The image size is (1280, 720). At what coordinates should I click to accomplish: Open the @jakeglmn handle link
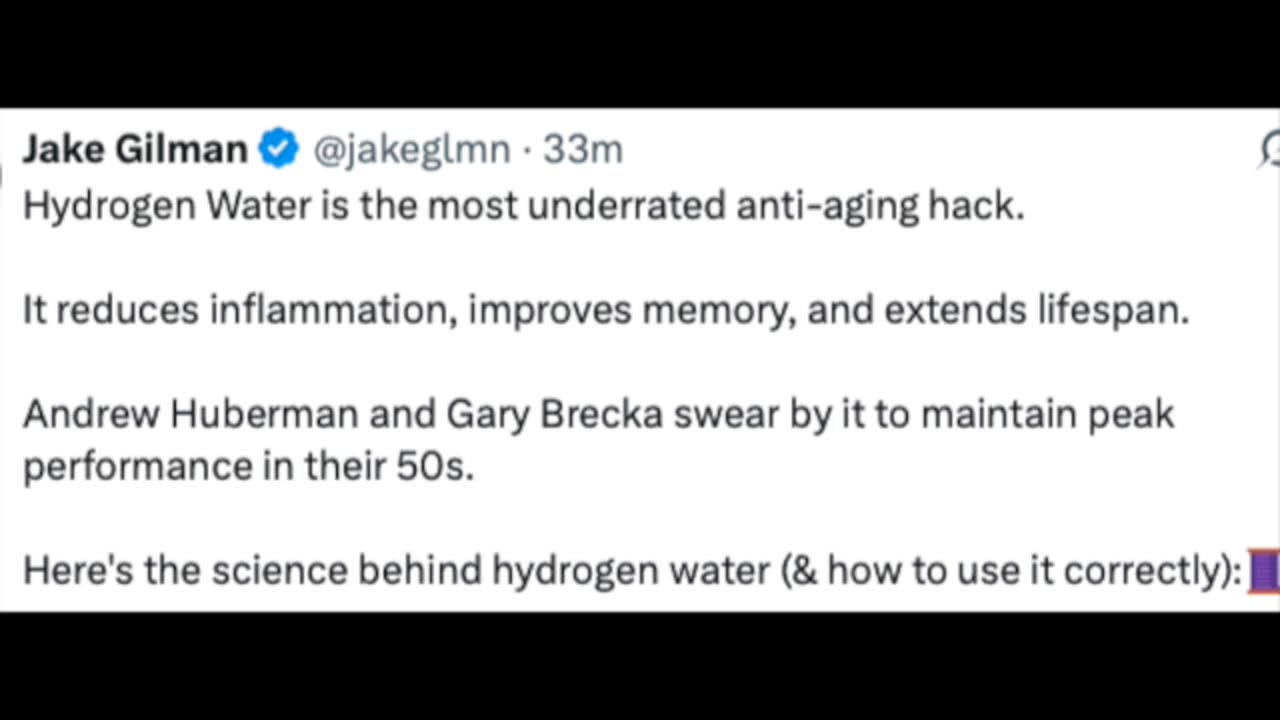412,150
